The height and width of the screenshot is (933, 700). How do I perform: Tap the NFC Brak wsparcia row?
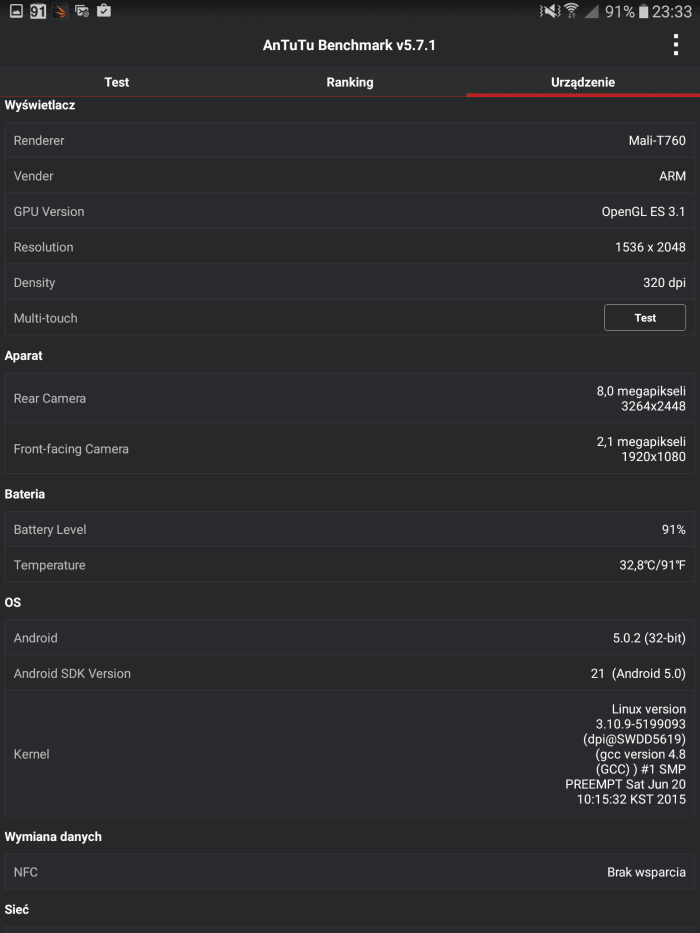(x=350, y=872)
